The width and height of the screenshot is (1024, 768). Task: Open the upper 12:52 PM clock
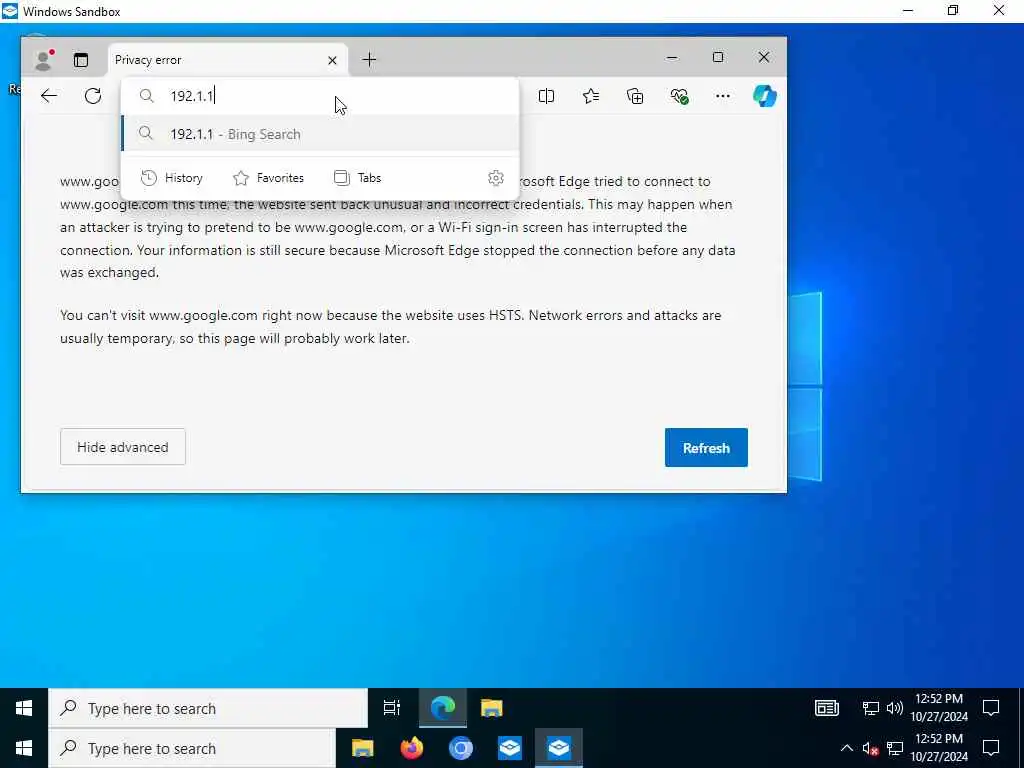tap(939, 707)
